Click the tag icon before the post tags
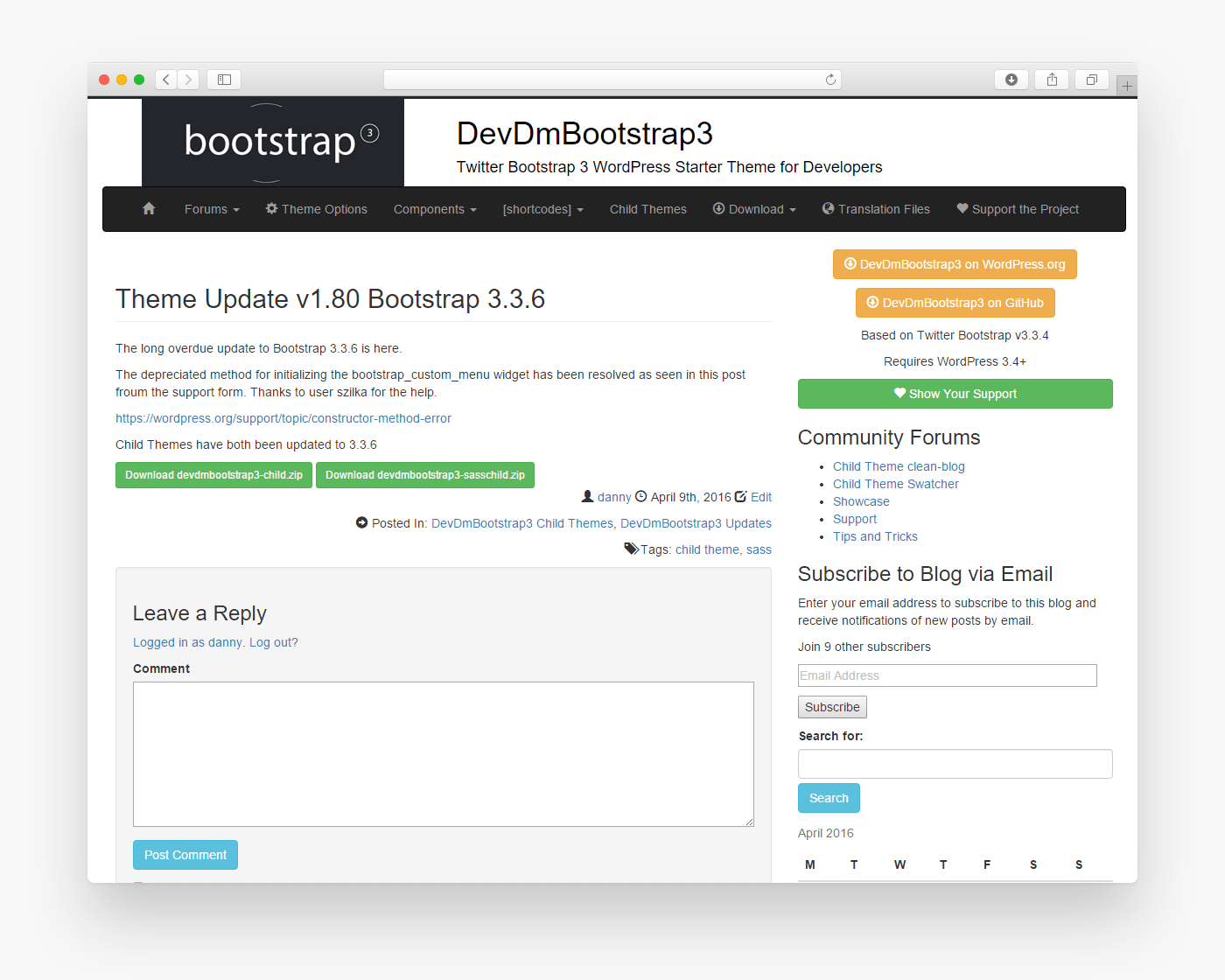Screen dimensions: 1225x980 pos(631,548)
